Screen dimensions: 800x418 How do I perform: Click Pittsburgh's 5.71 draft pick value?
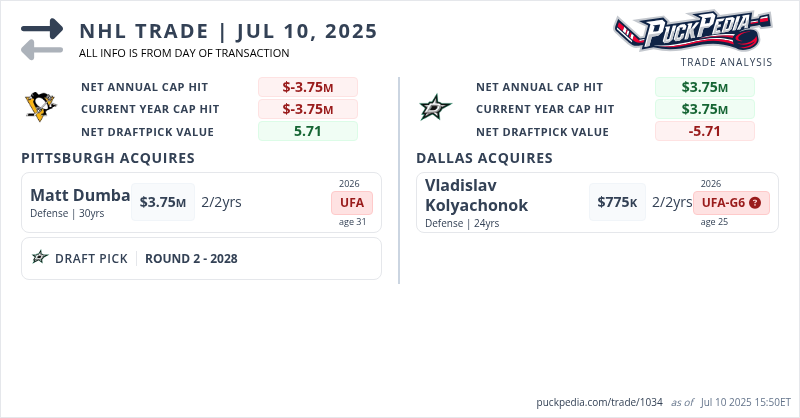point(307,131)
